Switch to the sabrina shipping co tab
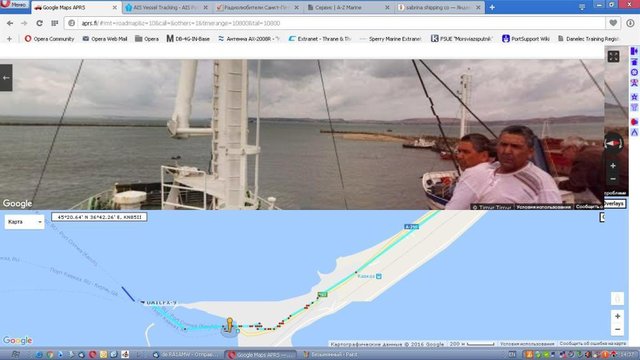The height and width of the screenshot is (360, 640). 440,7
